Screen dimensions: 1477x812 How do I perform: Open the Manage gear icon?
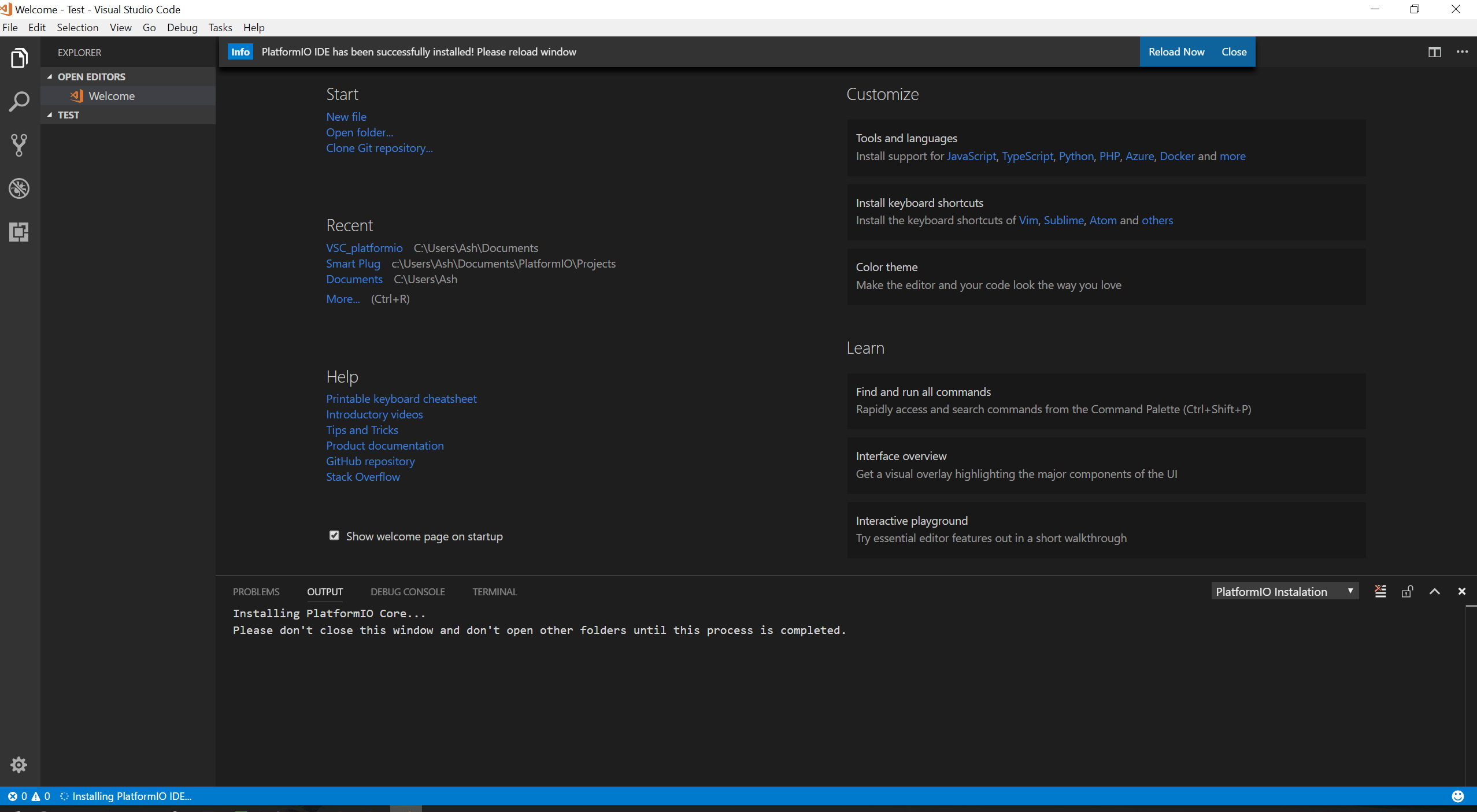pyautogui.click(x=19, y=765)
